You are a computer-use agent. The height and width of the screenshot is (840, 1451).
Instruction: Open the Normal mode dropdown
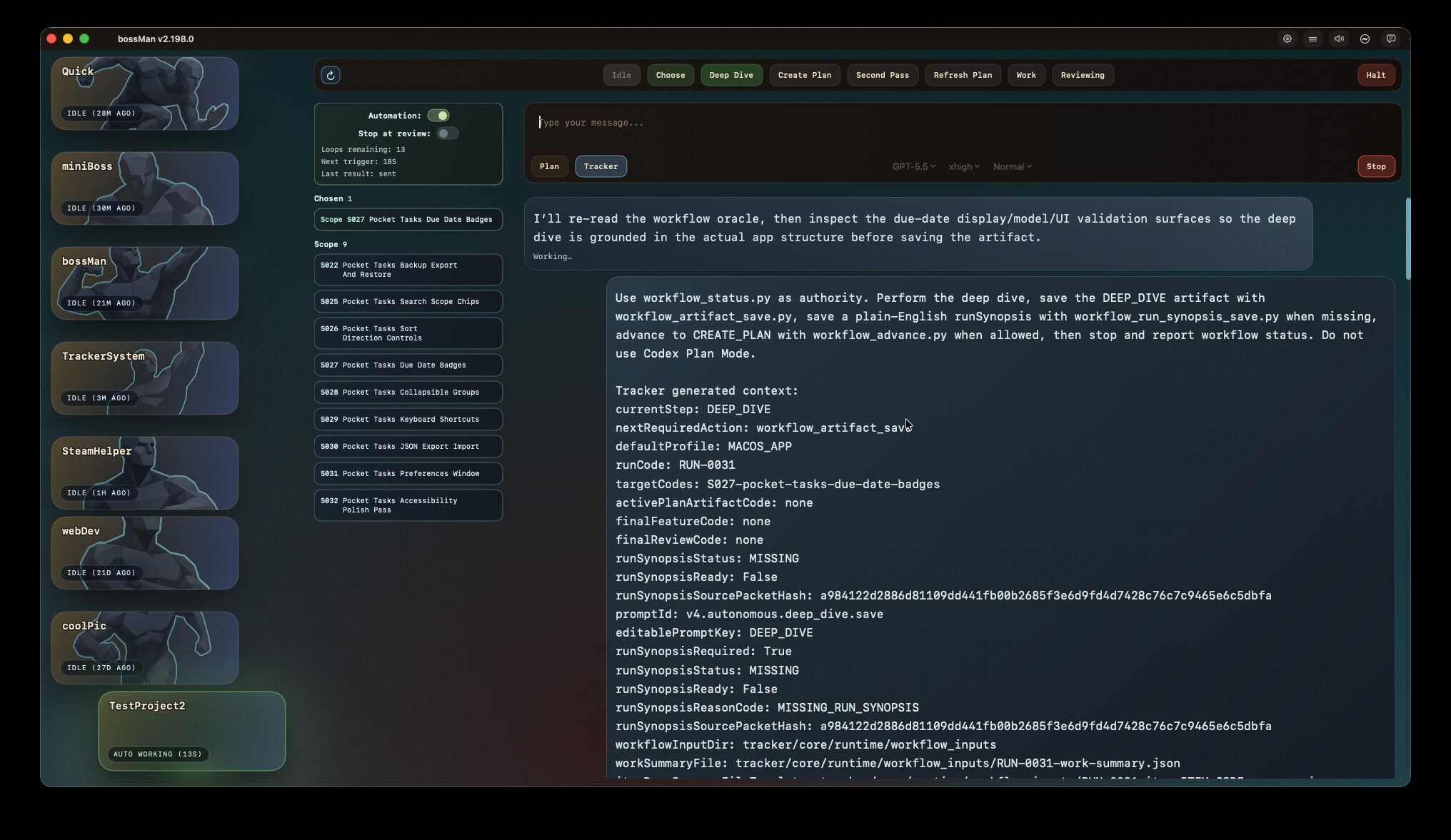[x=1012, y=166]
